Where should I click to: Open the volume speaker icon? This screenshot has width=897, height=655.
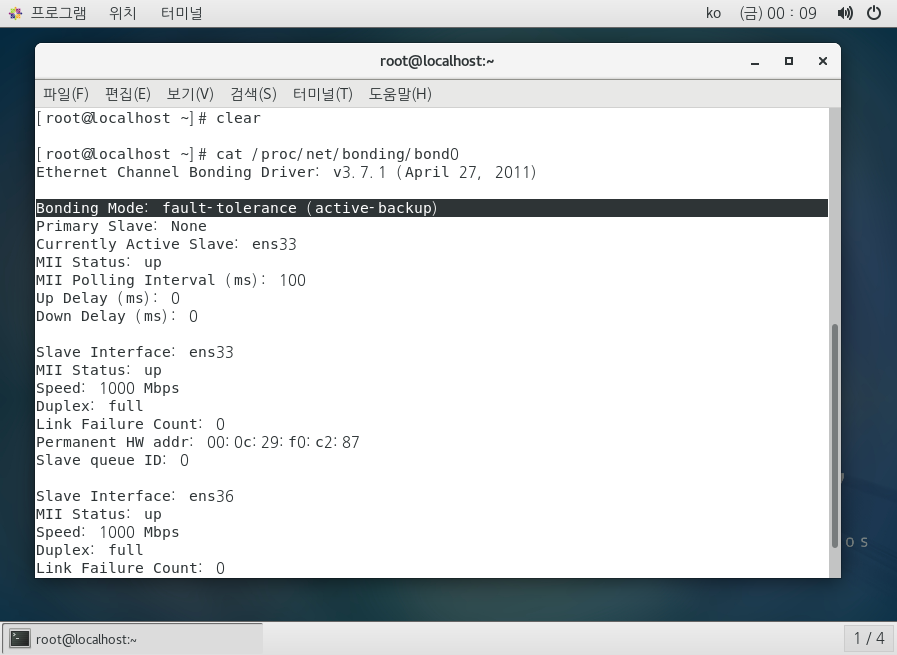(x=845, y=13)
